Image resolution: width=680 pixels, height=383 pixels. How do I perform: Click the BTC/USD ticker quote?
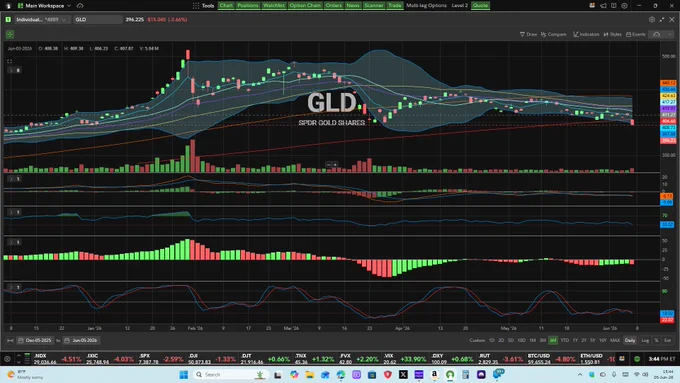point(551,359)
